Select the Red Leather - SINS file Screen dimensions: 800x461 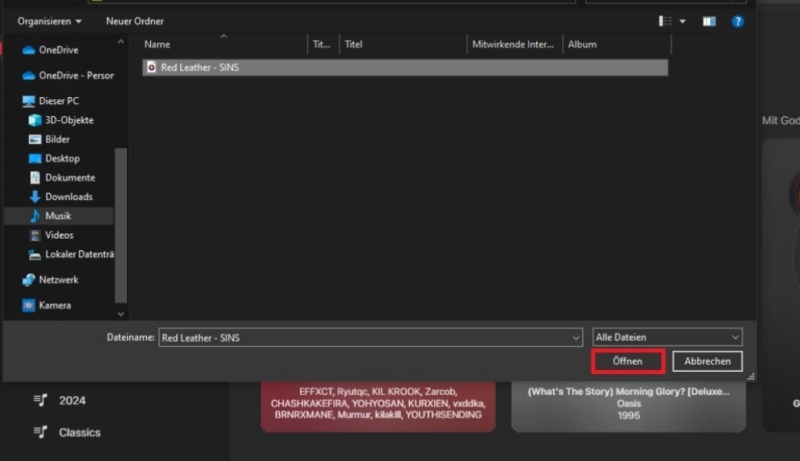[200, 68]
